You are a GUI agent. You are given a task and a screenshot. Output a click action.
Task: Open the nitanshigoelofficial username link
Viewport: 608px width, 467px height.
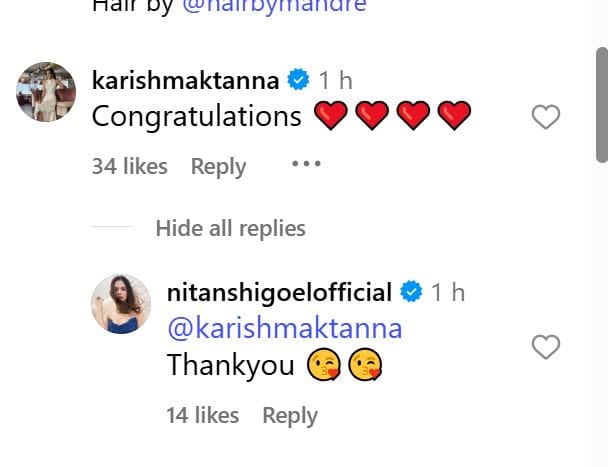pos(279,292)
